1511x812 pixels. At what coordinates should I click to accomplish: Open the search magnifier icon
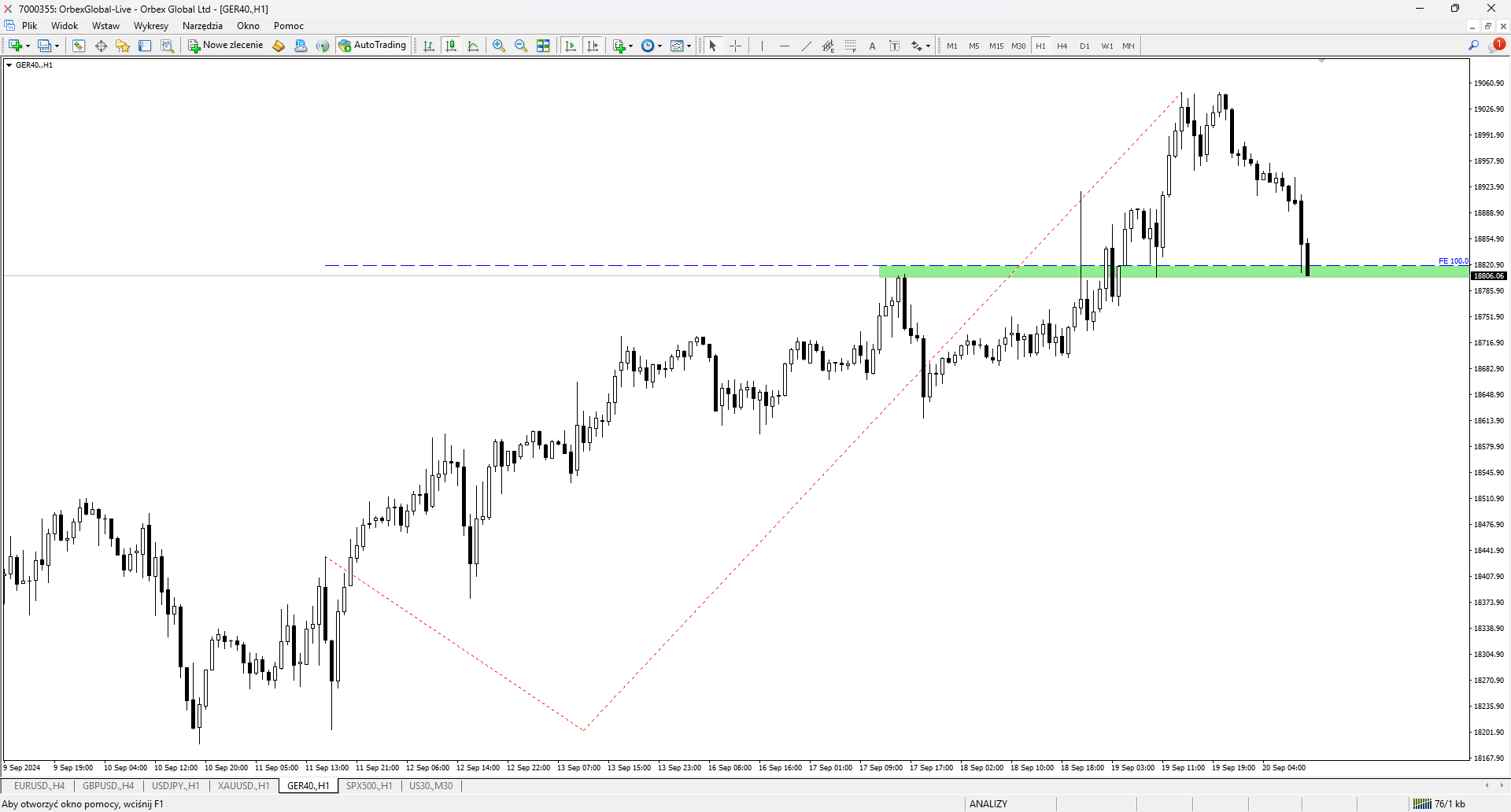click(x=1474, y=46)
